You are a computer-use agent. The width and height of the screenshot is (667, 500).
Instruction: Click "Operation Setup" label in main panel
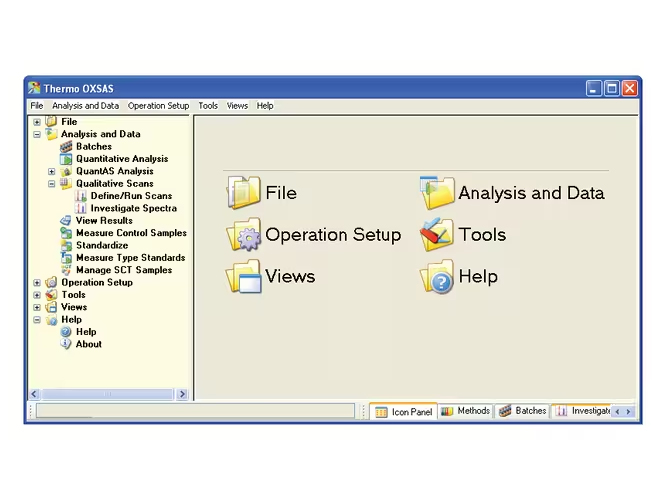point(333,234)
